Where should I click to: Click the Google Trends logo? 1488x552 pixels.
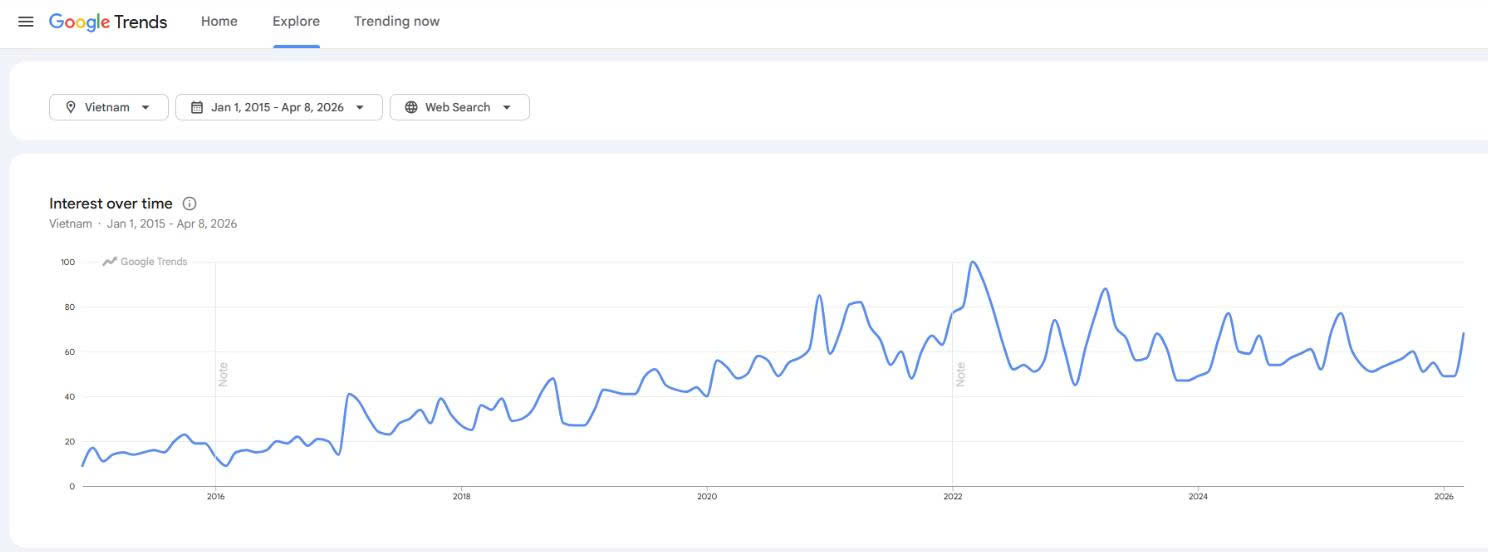pos(108,22)
